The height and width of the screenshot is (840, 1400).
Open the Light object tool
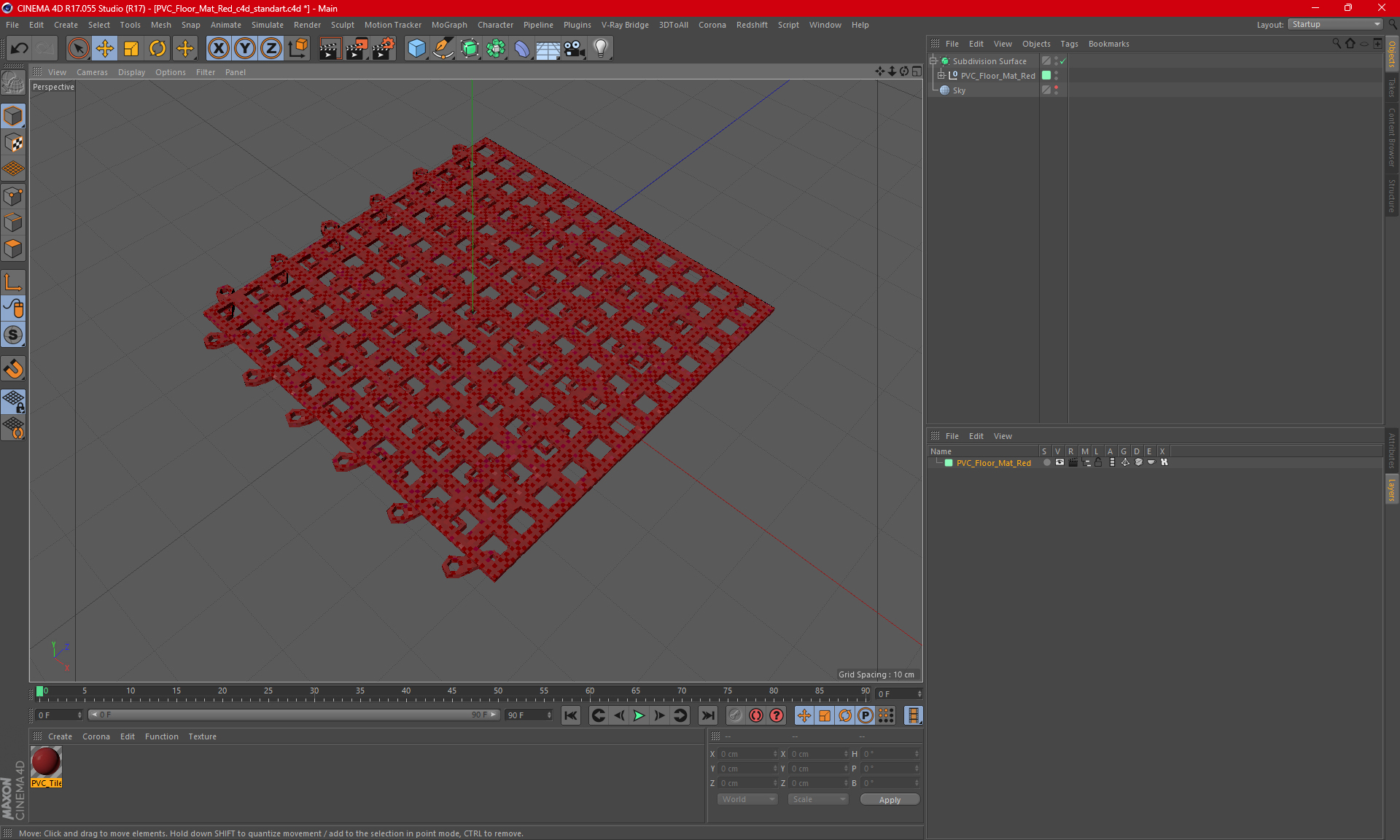pos(600,49)
